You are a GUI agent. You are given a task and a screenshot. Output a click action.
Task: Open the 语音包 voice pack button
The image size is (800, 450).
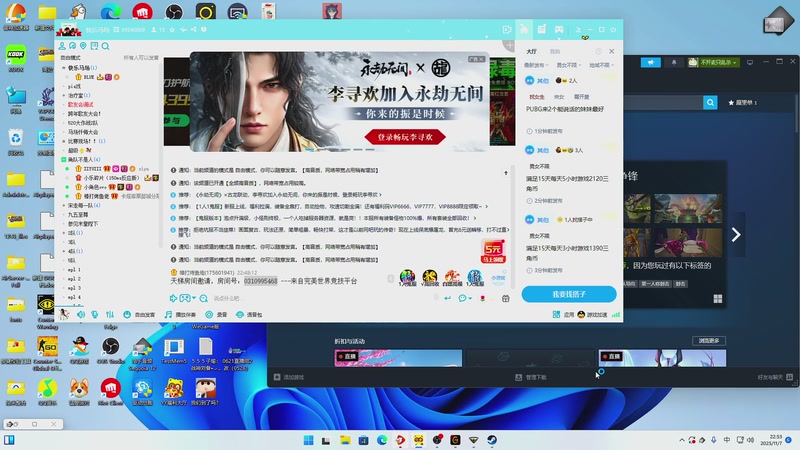pyautogui.click(x=249, y=314)
